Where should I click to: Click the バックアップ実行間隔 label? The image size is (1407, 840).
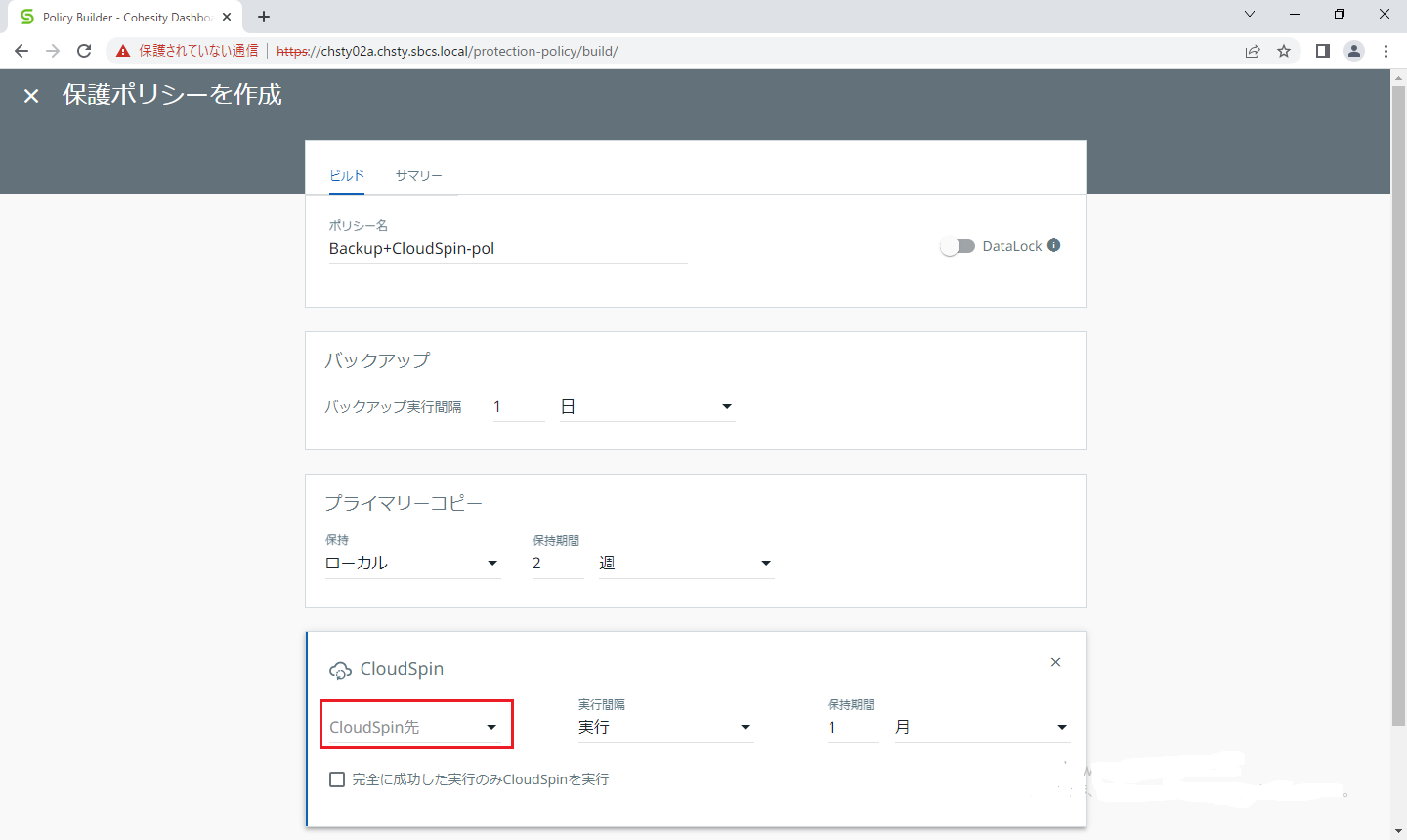393,407
